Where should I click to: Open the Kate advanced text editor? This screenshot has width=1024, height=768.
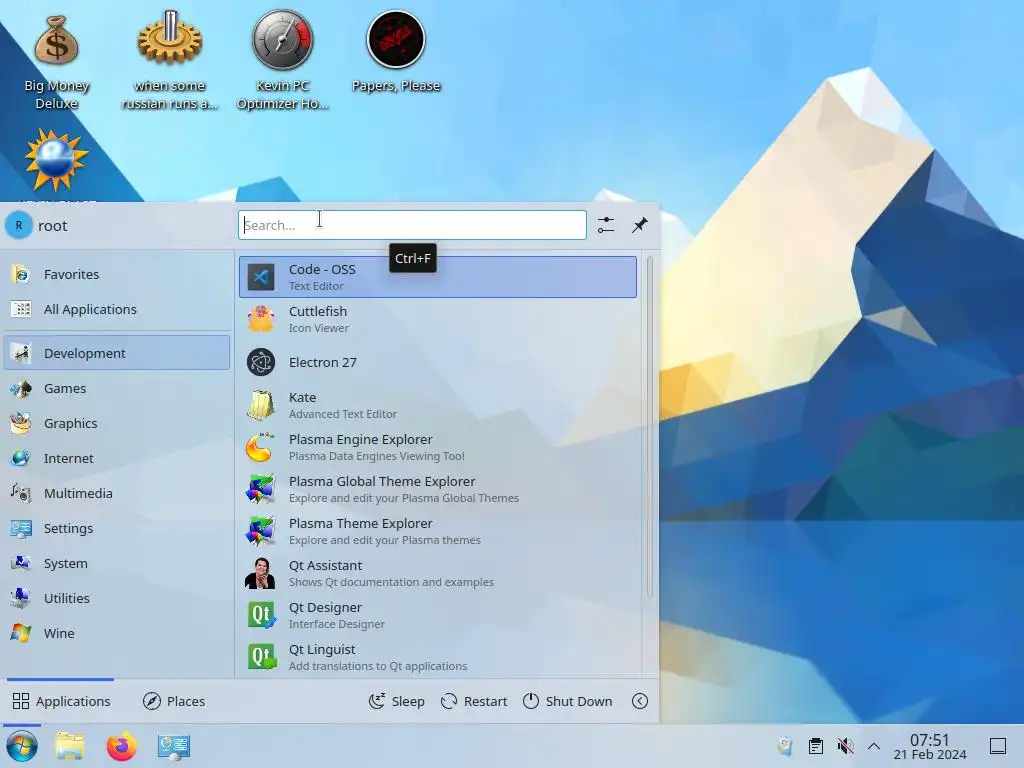(438, 405)
